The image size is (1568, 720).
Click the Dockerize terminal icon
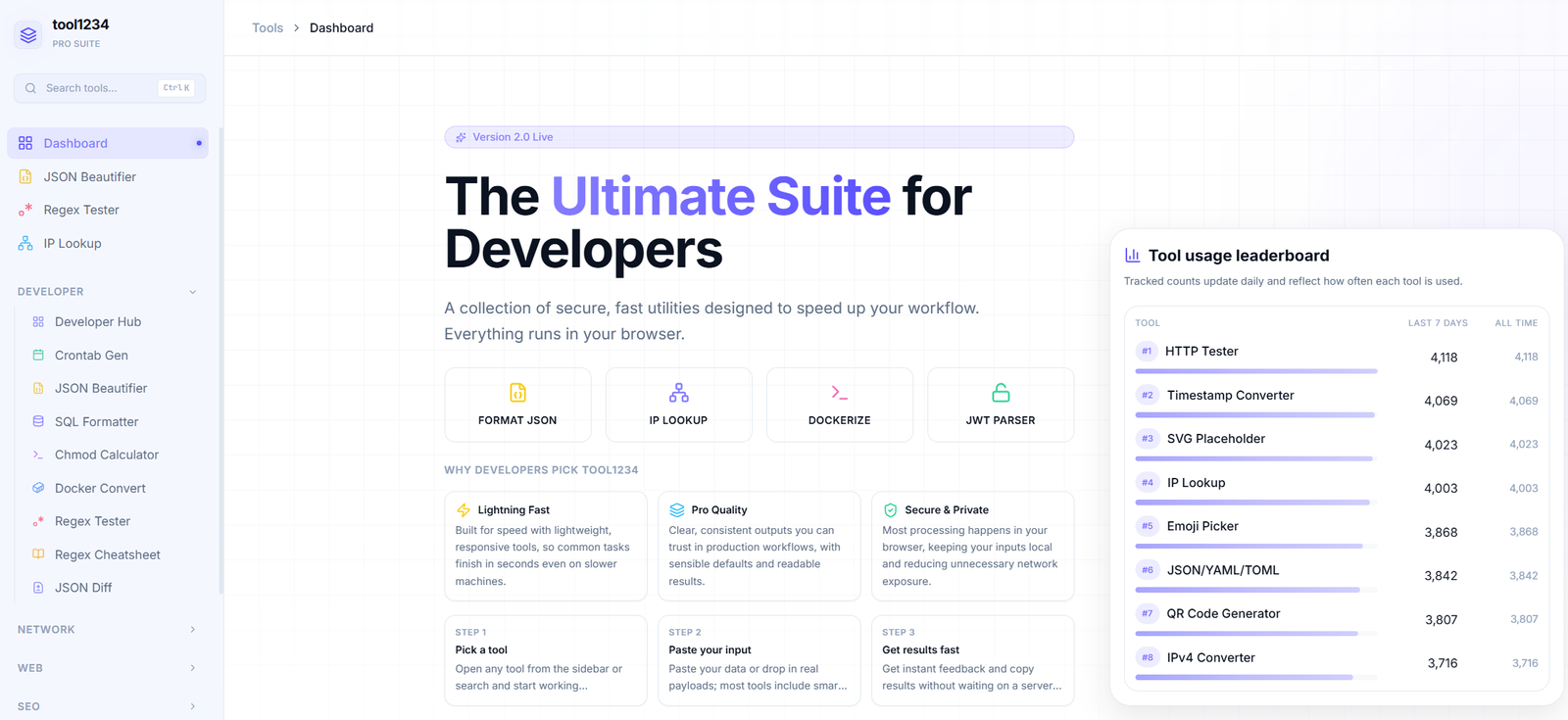(839, 393)
